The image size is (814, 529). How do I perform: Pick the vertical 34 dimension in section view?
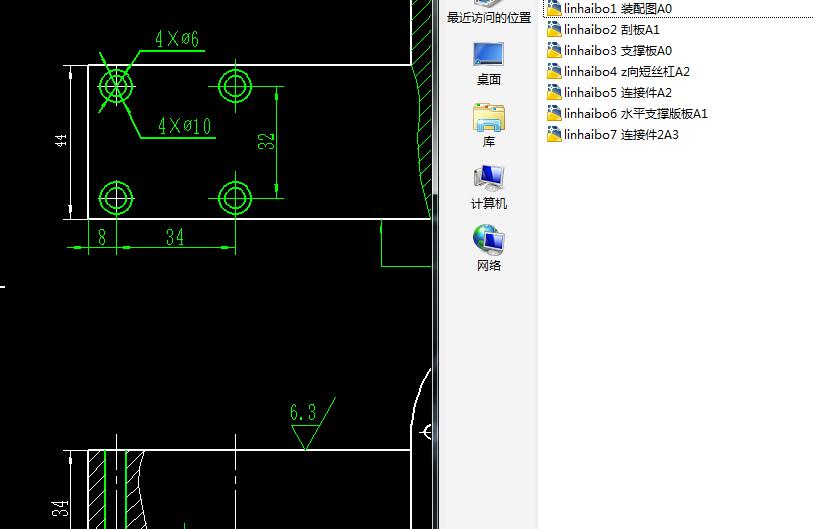coord(61,508)
